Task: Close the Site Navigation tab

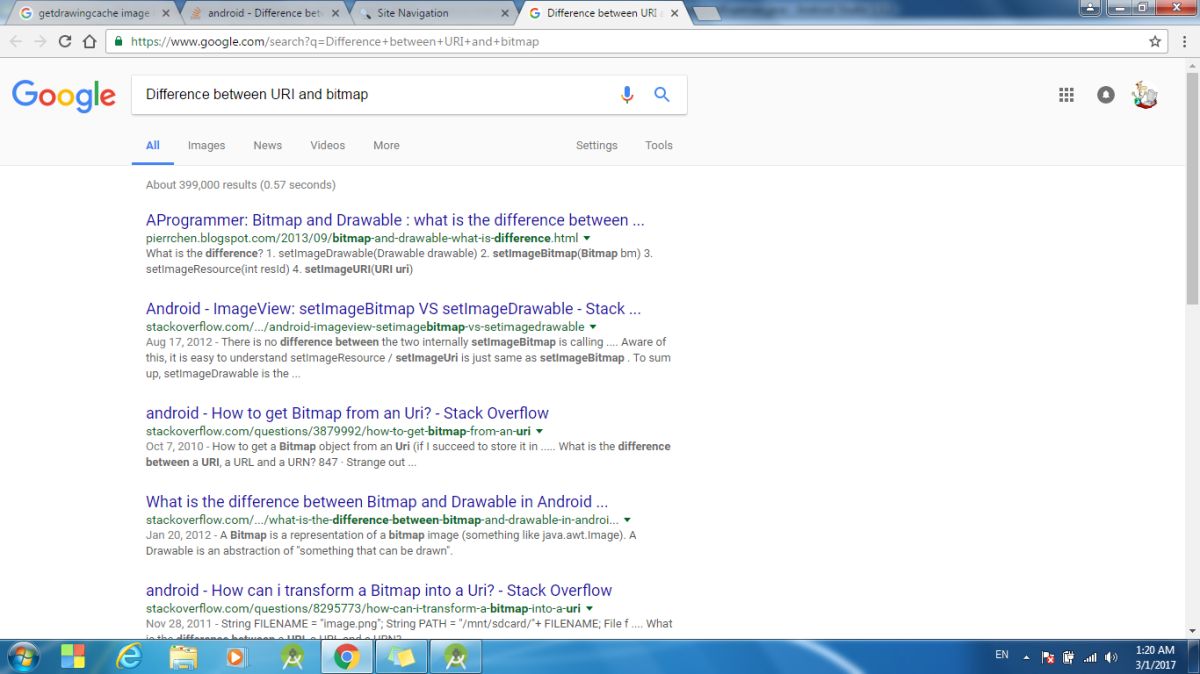Action: (505, 14)
